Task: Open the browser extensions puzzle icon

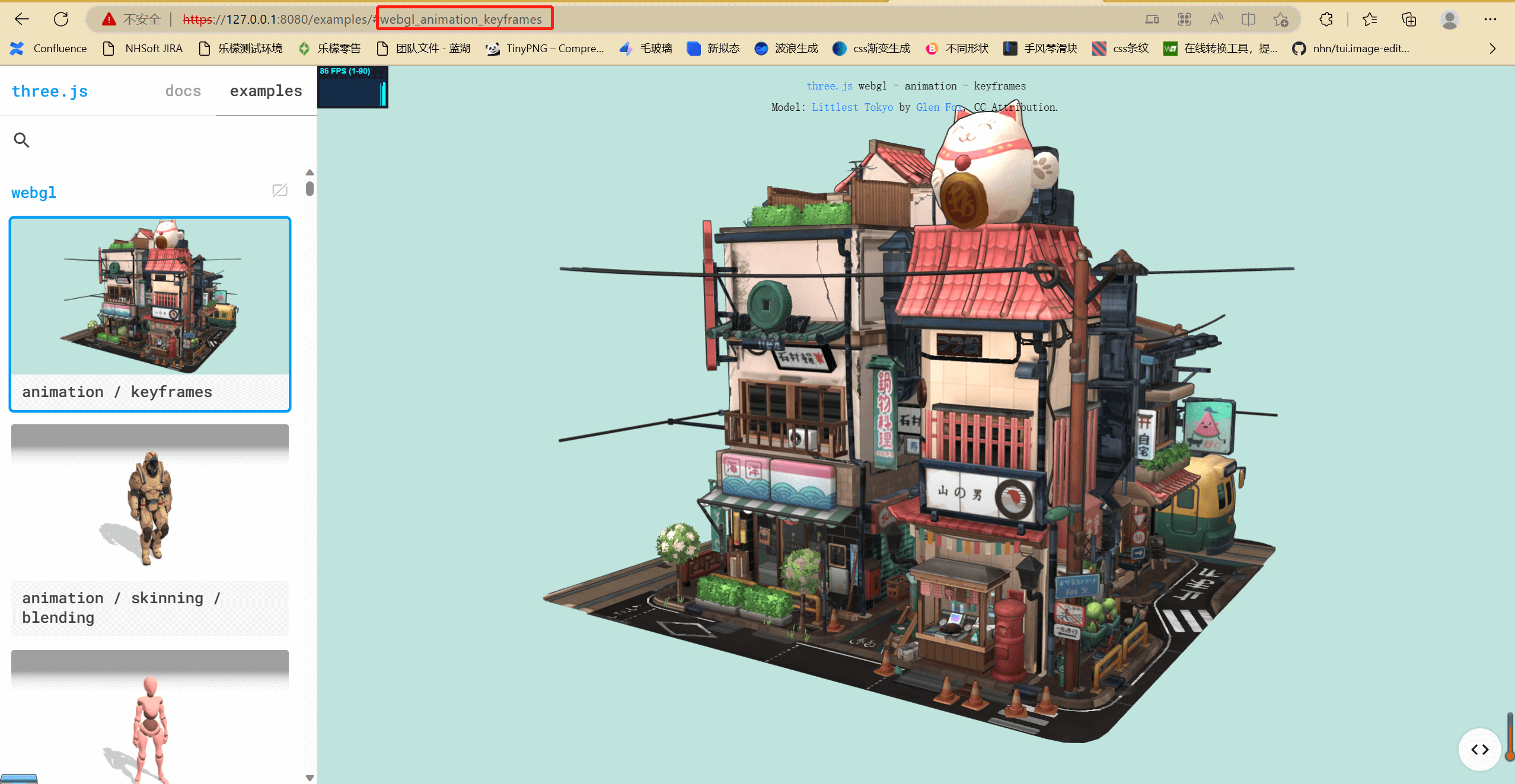Action: point(1326,20)
